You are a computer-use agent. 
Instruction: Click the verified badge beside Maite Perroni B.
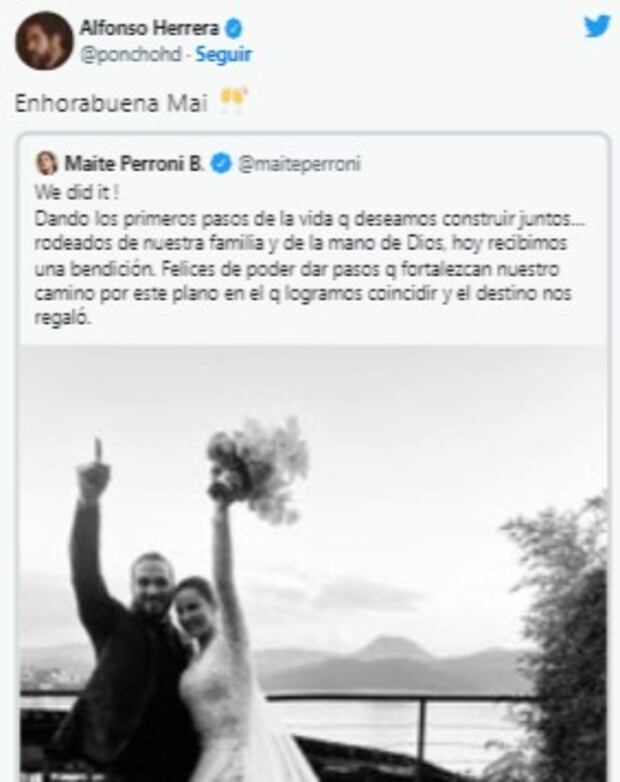click(221, 164)
